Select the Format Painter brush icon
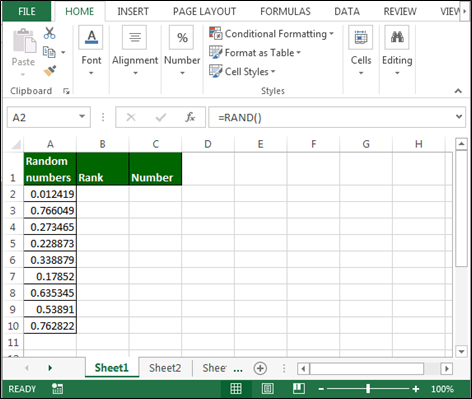The image size is (472, 399). coord(50,70)
